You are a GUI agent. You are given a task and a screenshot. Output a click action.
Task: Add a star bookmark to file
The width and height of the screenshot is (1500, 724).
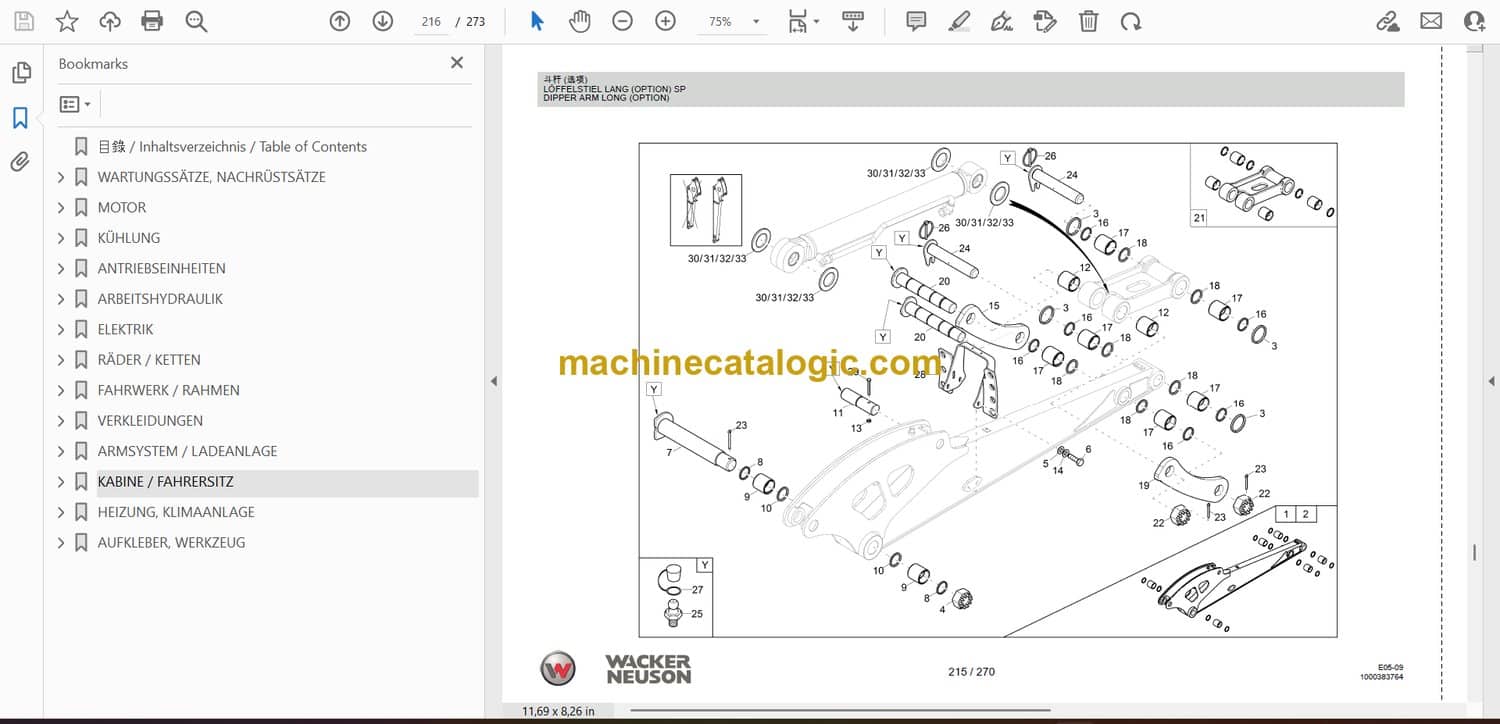pyautogui.click(x=67, y=21)
